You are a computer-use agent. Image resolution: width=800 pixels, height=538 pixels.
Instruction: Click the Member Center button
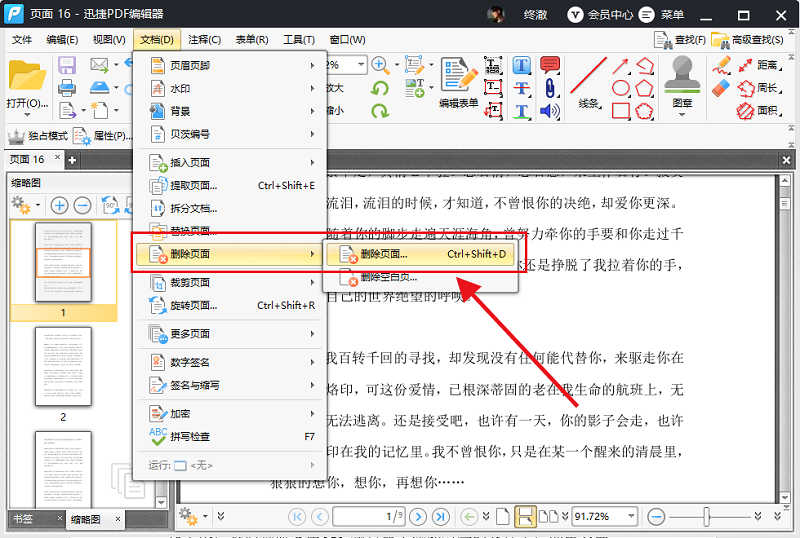[600, 14]
